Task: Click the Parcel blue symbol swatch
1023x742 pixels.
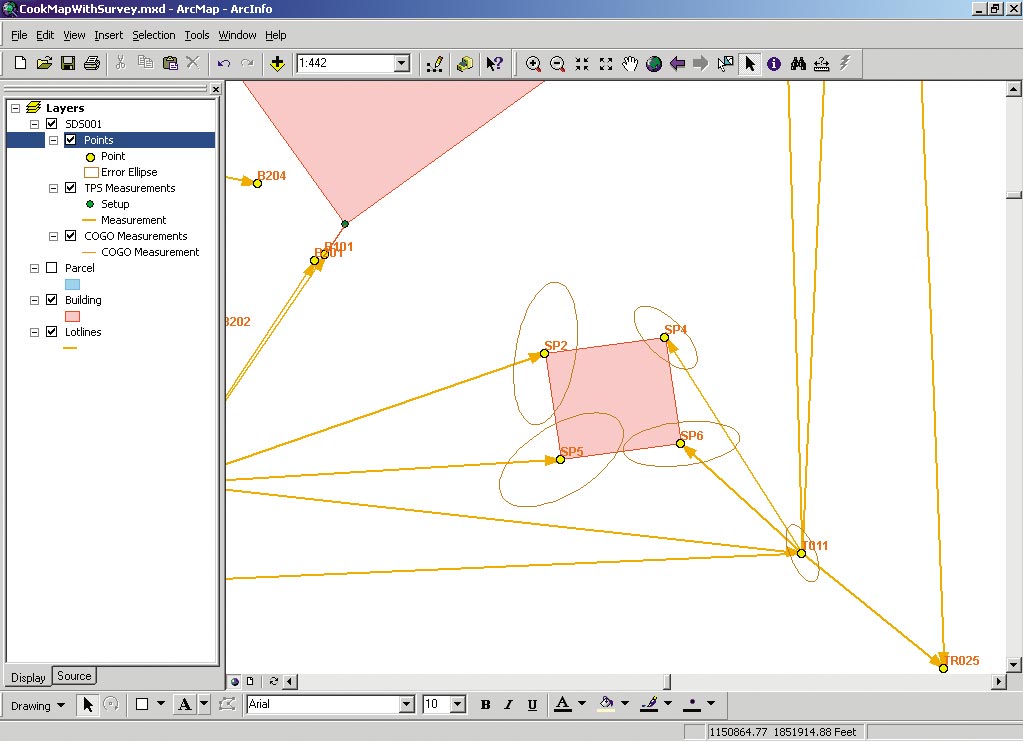Action: coord(72,285)
